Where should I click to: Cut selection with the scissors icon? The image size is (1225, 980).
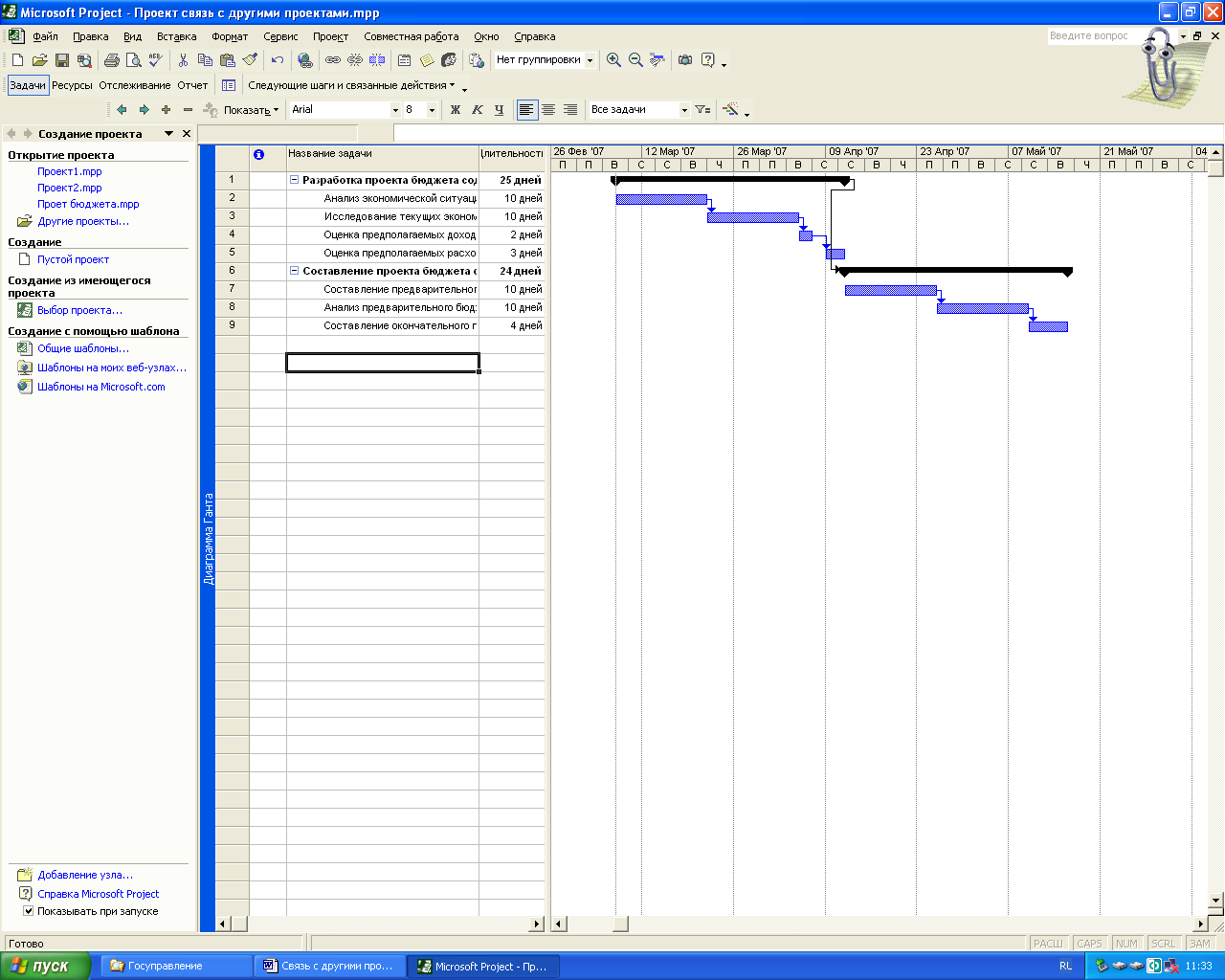[183, 60]
